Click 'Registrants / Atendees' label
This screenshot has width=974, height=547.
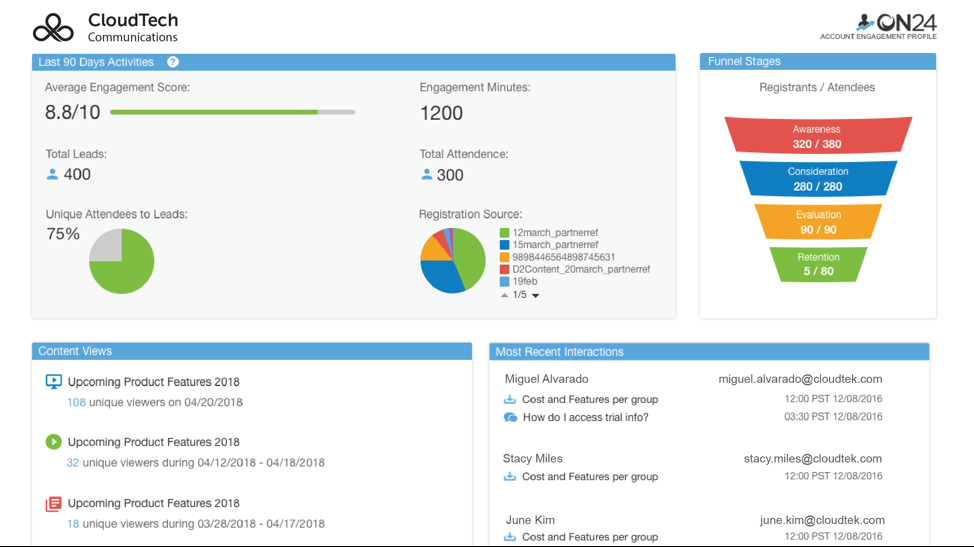click(x=817, y=88)
